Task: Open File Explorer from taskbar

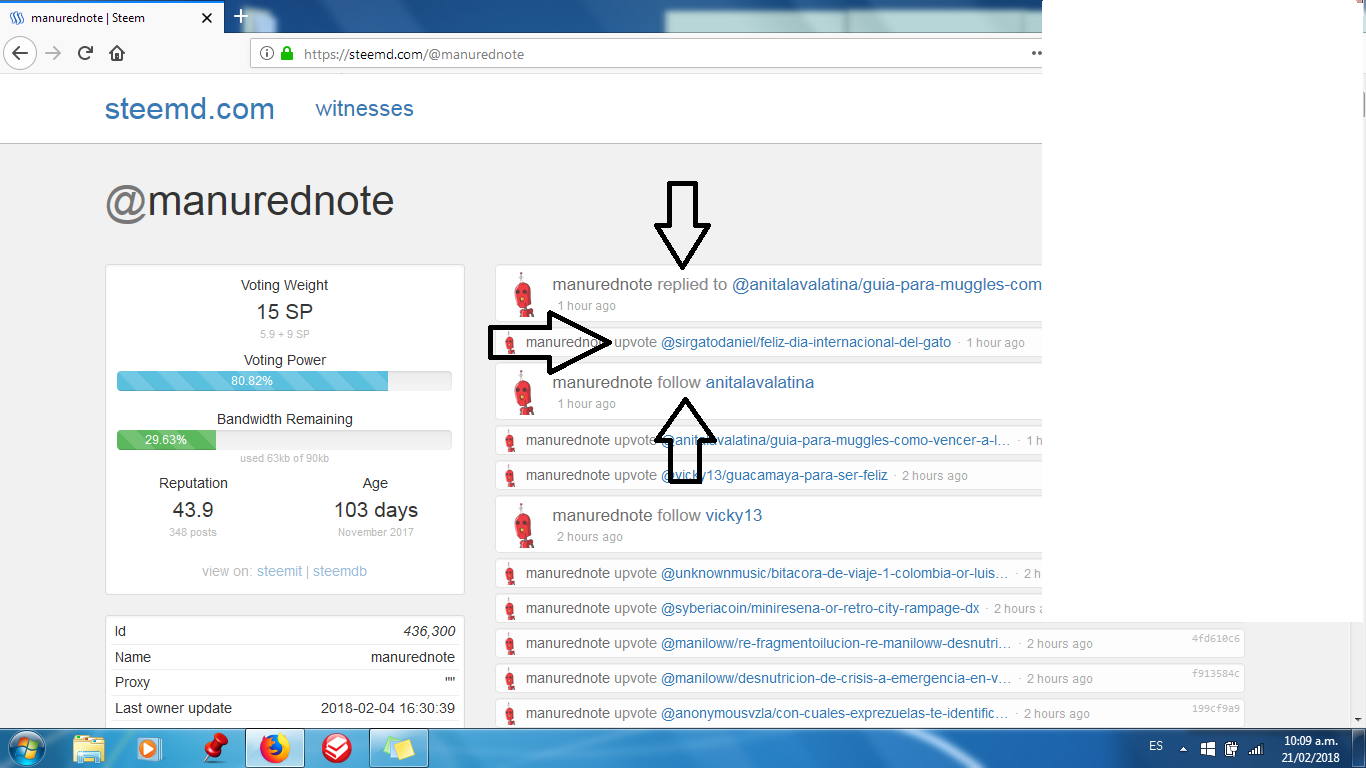Action: (x=89, y=748)
